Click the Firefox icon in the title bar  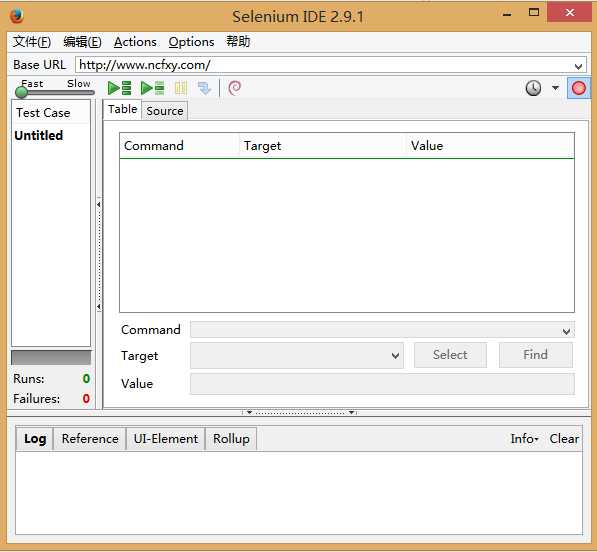pos(17,16)
